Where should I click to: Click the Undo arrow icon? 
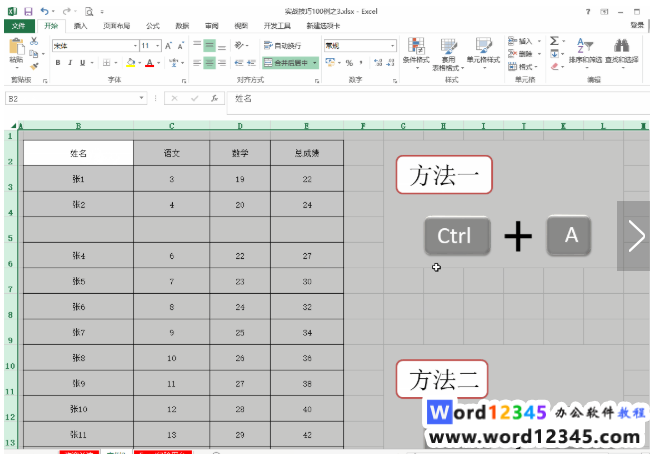click(x=44, y=11)
